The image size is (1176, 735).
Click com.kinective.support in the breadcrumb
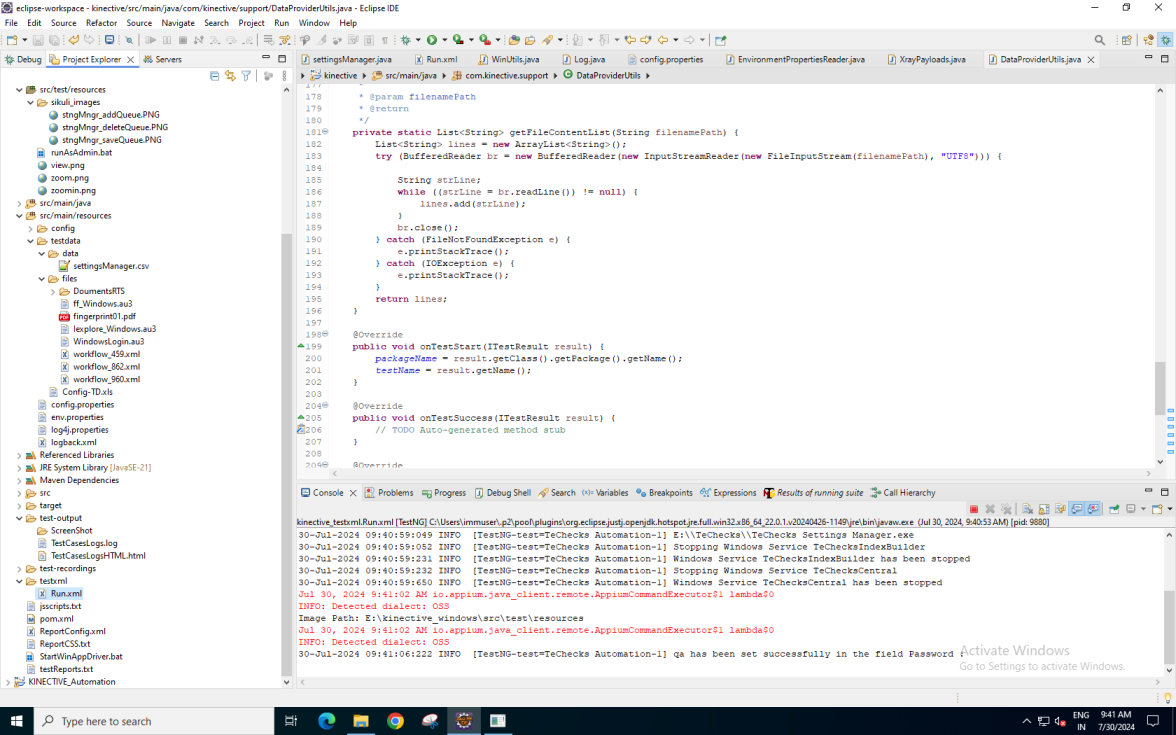click(x=507, y=76)
